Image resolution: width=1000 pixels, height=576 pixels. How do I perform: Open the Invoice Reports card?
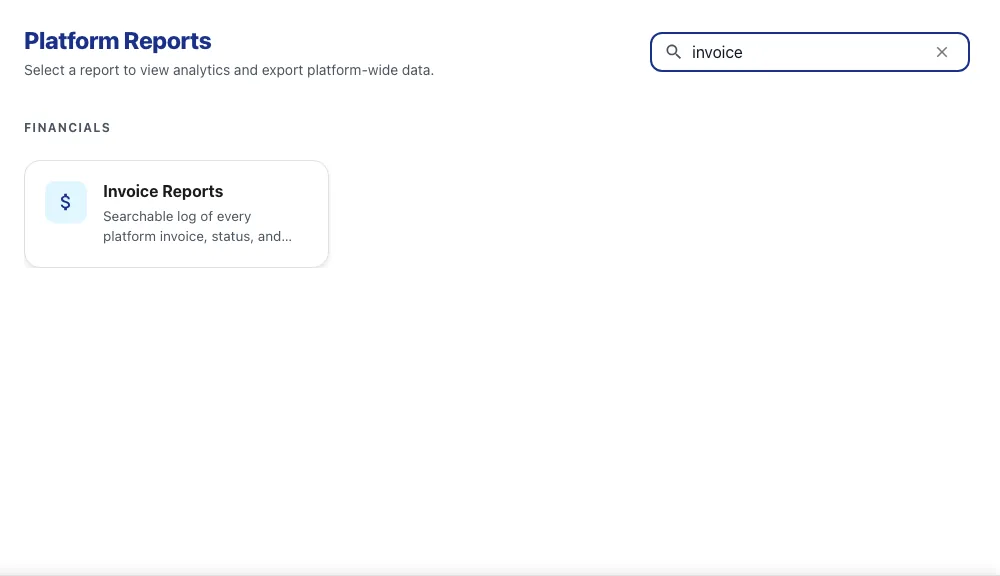click(x=177, y=214)
